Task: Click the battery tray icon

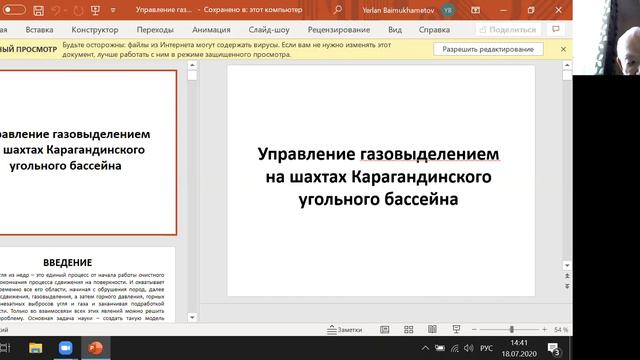Action: click(440, 348)
